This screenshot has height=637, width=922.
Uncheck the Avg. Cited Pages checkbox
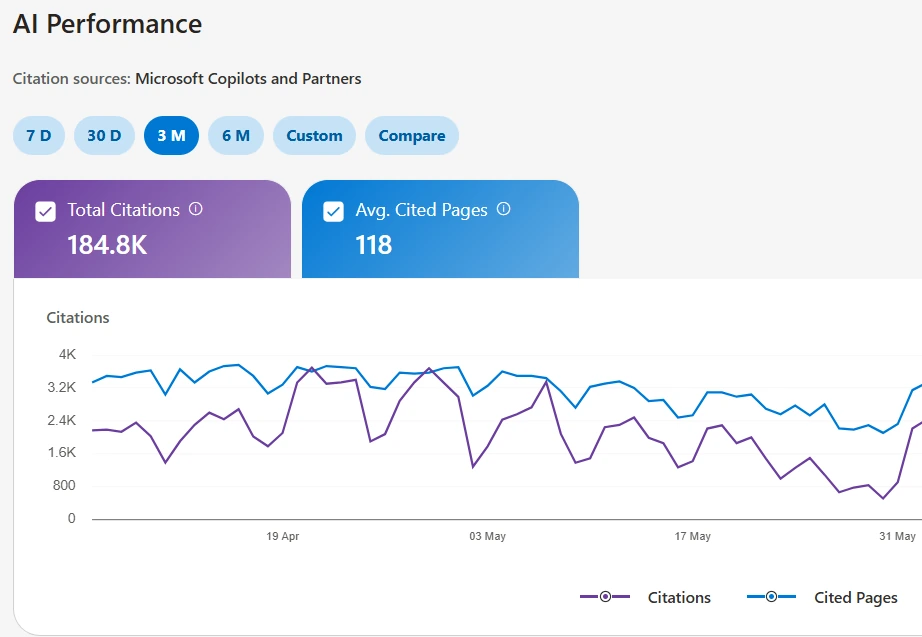(x=333, y=211)
